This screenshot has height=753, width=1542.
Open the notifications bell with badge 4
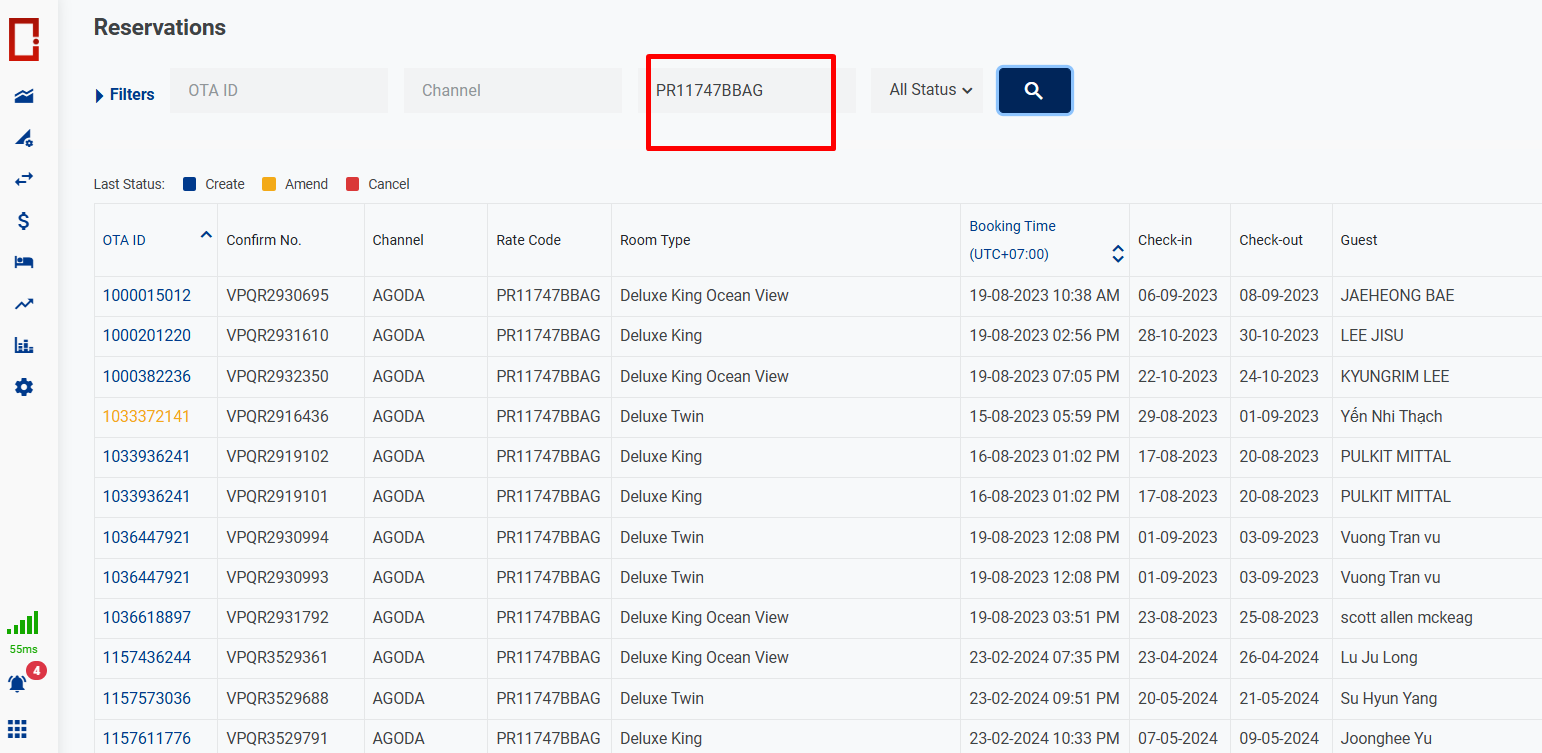[18, 684]
